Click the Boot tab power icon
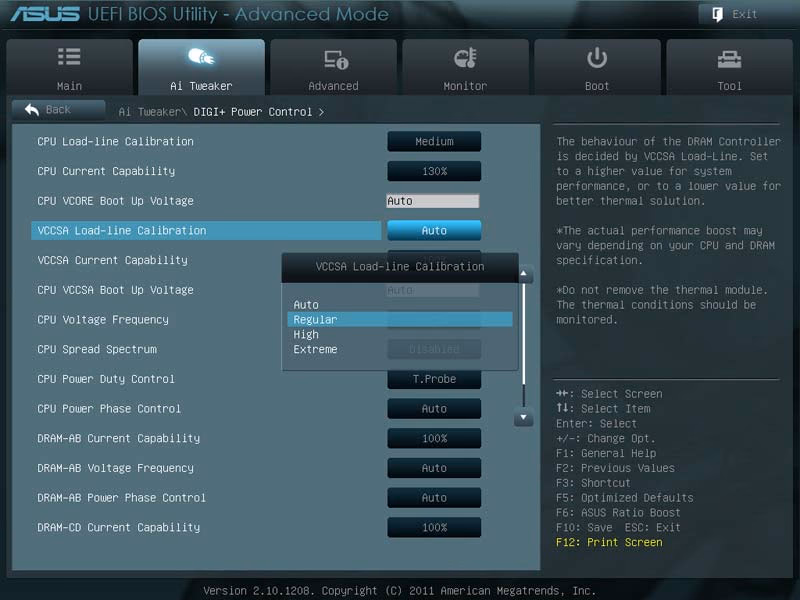The width and height of the screenshot is (800, 600). pyautogui.click(x=597, y=58)
